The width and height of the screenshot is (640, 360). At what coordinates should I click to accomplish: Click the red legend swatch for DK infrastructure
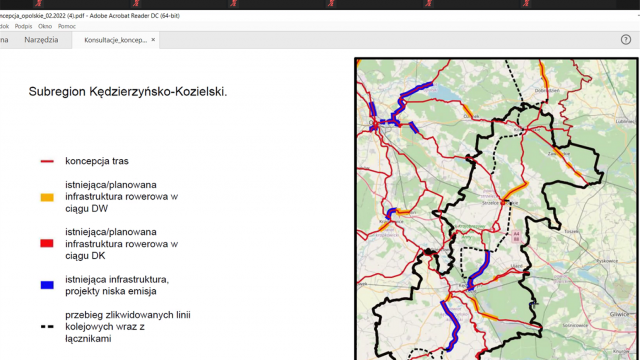47,244
